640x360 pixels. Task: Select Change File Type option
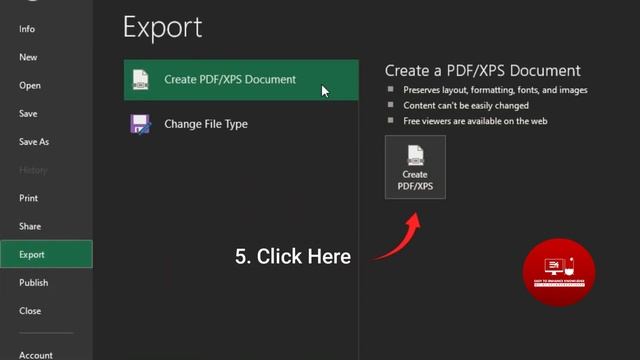click(241, 124)
